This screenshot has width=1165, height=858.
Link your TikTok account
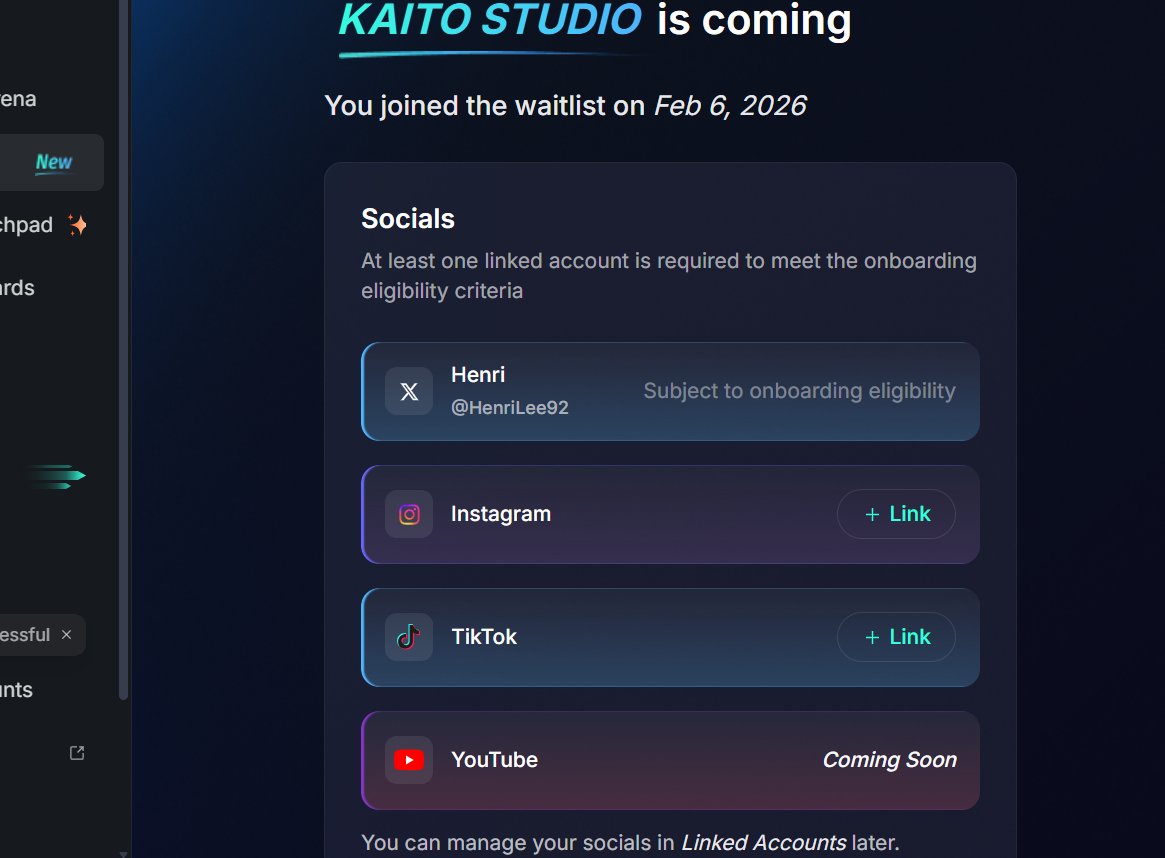[x=896, y=637]
